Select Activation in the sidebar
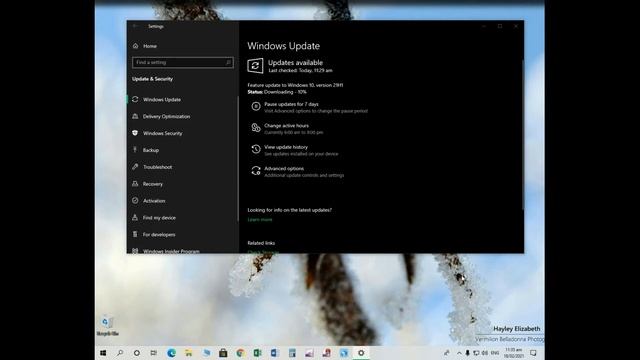 coord(154,201)
